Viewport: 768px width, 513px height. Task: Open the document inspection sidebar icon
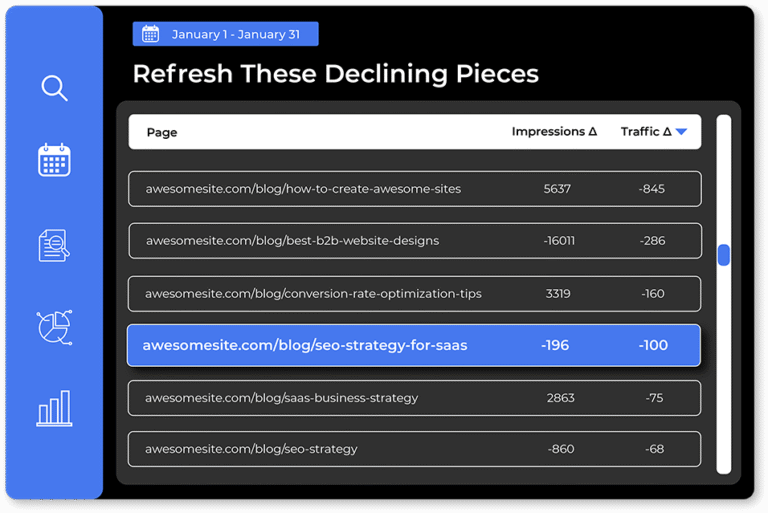54,245
